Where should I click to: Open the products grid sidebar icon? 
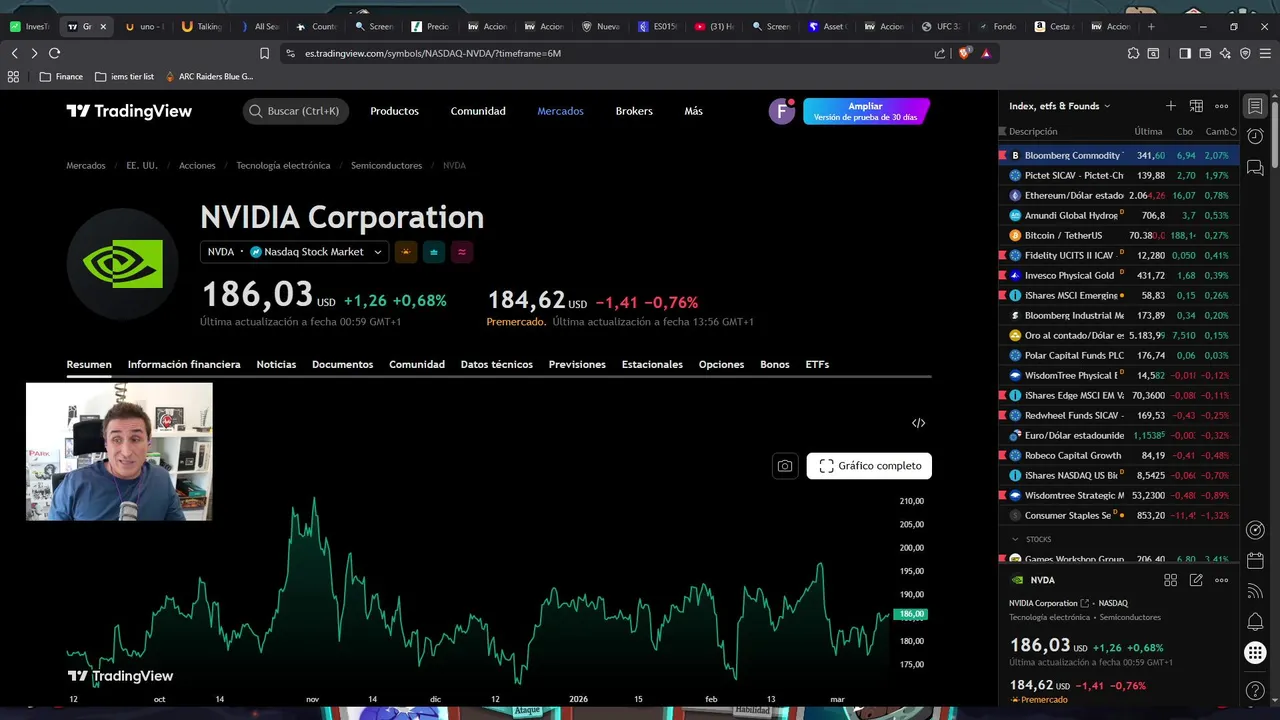click(x=1255, y=653)
